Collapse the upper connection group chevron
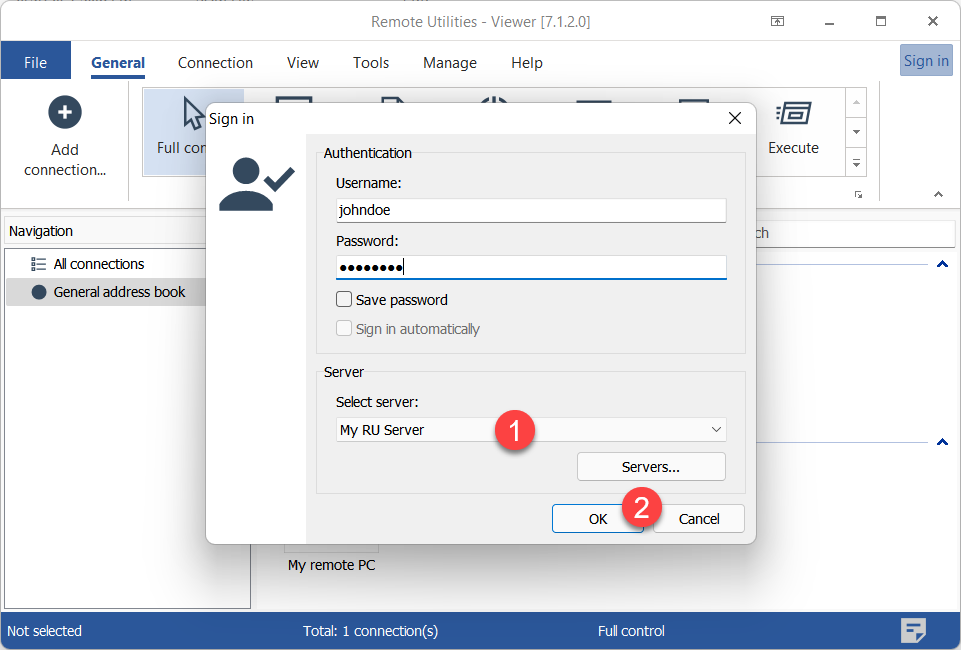The height and width of the screenshot is (650, 961). coord(941,265)
